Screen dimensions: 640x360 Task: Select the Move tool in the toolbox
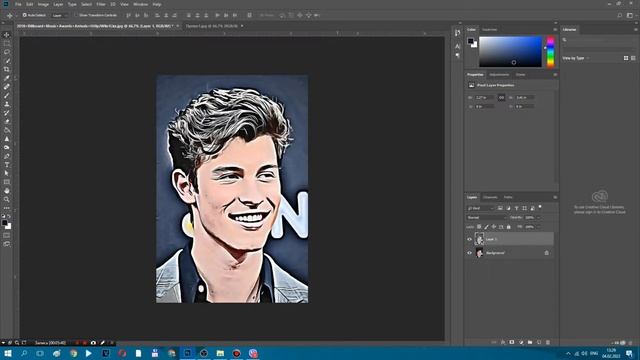pos(7,35)
